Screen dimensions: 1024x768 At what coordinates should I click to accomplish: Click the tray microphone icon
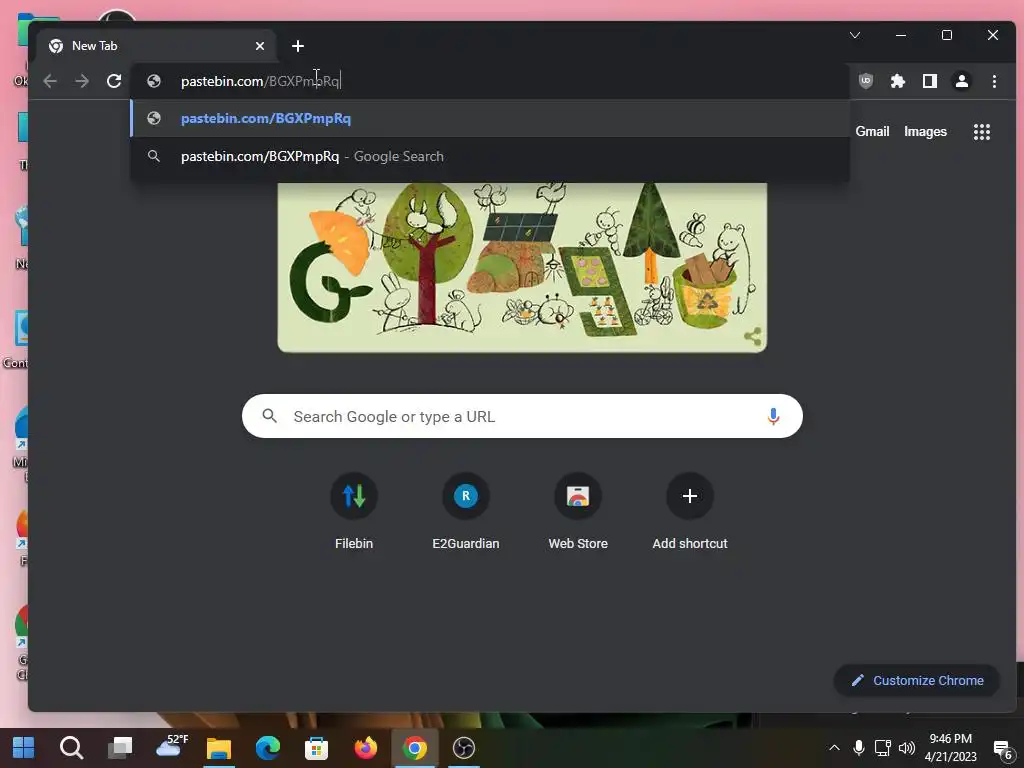click(x=859, y=748)
